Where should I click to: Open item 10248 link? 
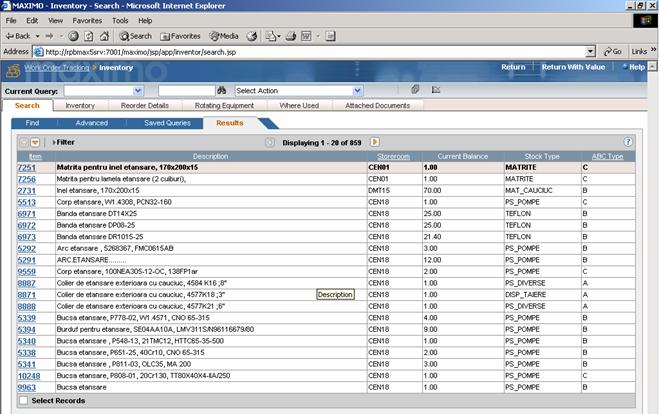point(29,376)
